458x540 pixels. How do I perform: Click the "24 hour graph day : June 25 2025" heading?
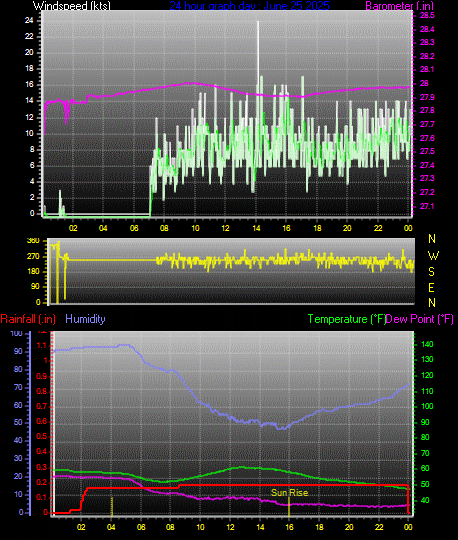[249, 6]
